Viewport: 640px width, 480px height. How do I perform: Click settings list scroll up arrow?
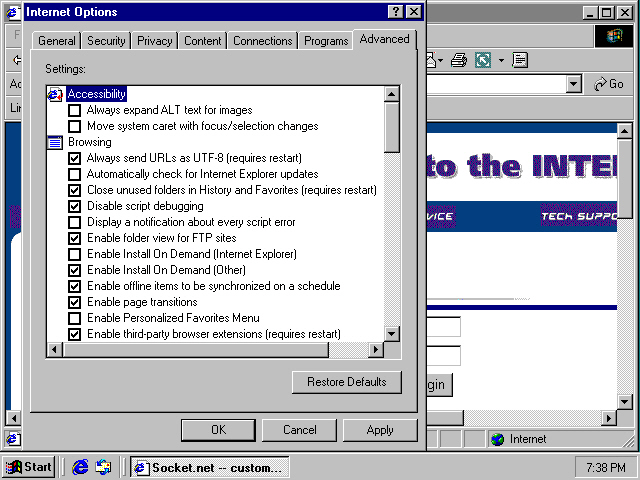pos(392,94)
